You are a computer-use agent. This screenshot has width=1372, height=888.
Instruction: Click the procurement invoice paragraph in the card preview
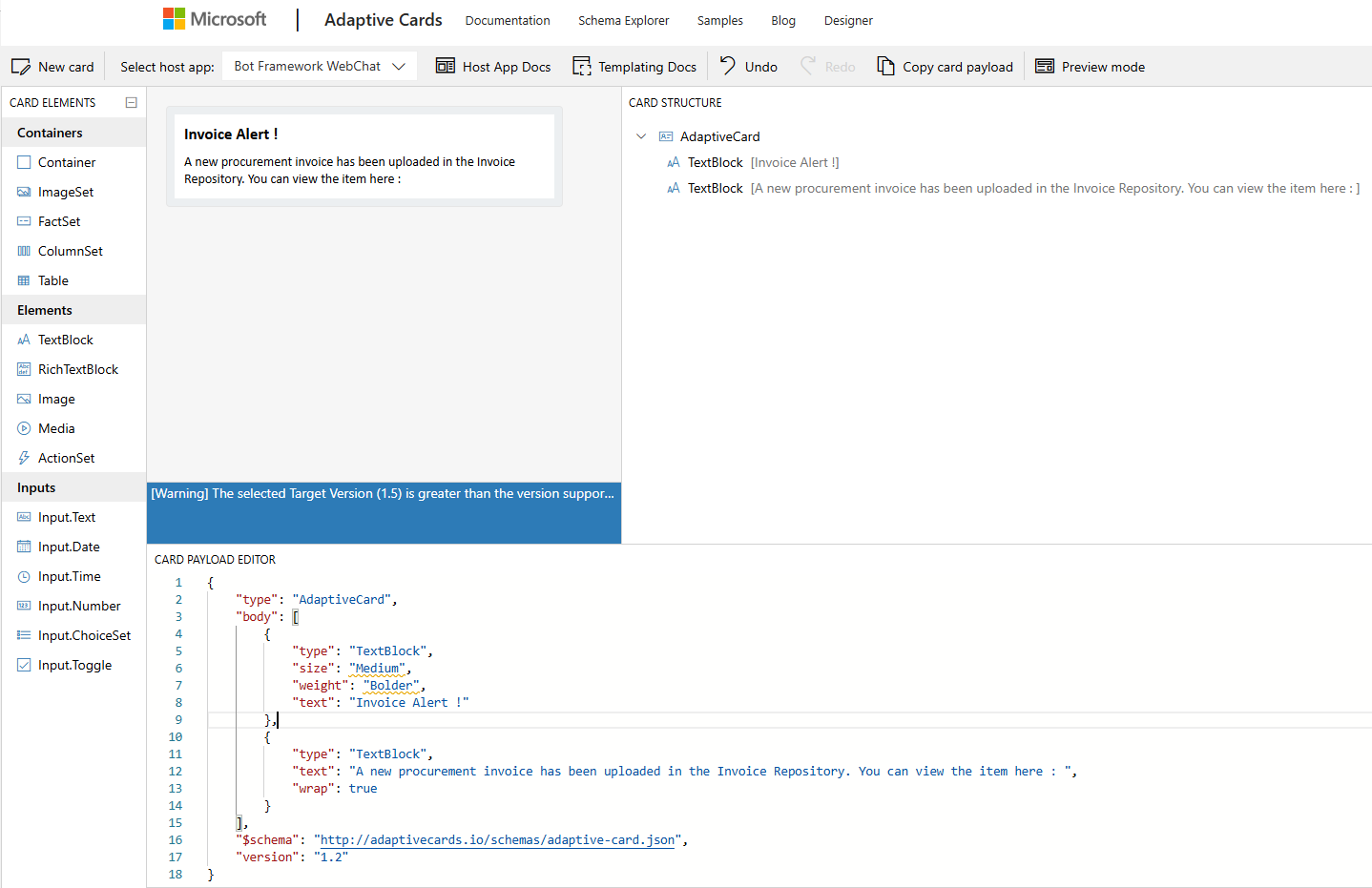tap(349, 170)
